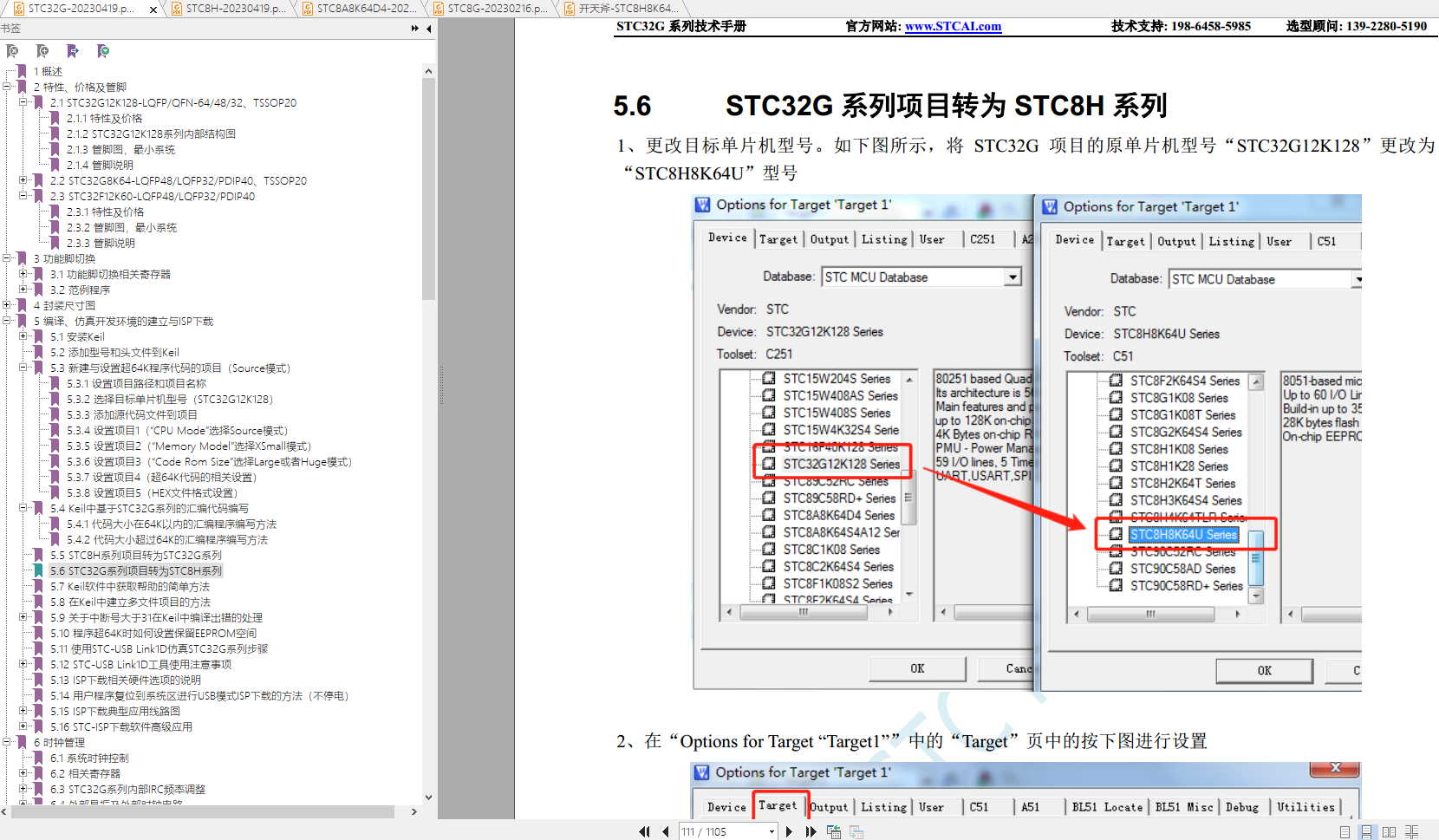Screen dimensions: 1439x840
Task: Open bookmark '5.3.3 添加源代码文件到项目'
Action: pyautogui.click(x=132, y=414)
